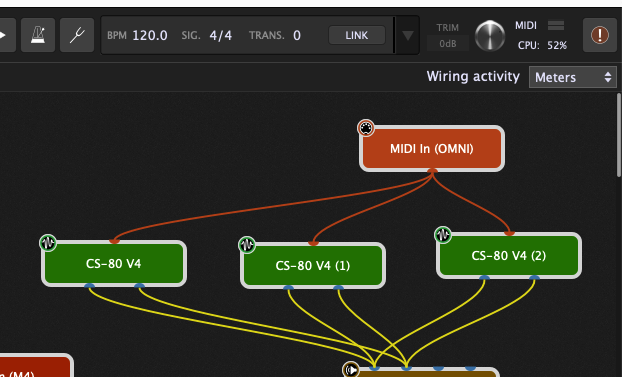
Task: Click the CPU: 52% readout
Action: coord(542,45)
